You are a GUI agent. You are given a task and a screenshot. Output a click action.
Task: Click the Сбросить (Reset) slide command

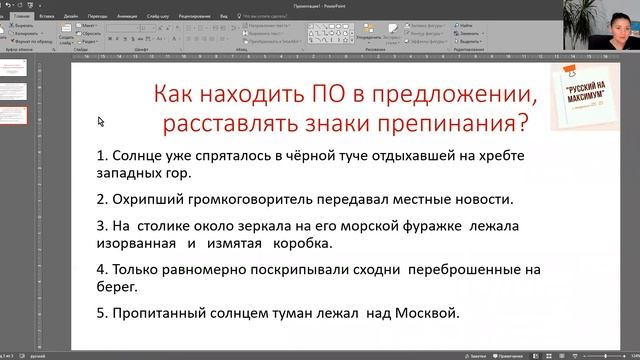(88, 33)
